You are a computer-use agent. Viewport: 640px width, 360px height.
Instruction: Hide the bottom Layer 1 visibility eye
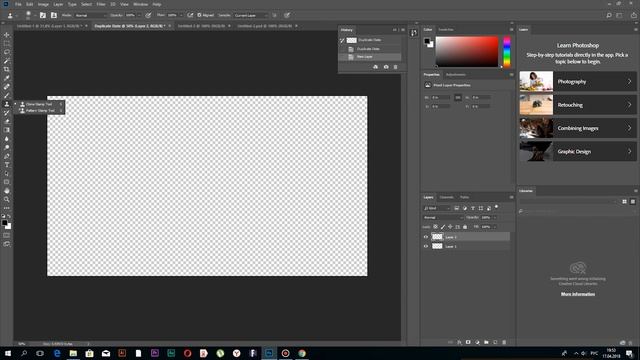coord(426,246)
